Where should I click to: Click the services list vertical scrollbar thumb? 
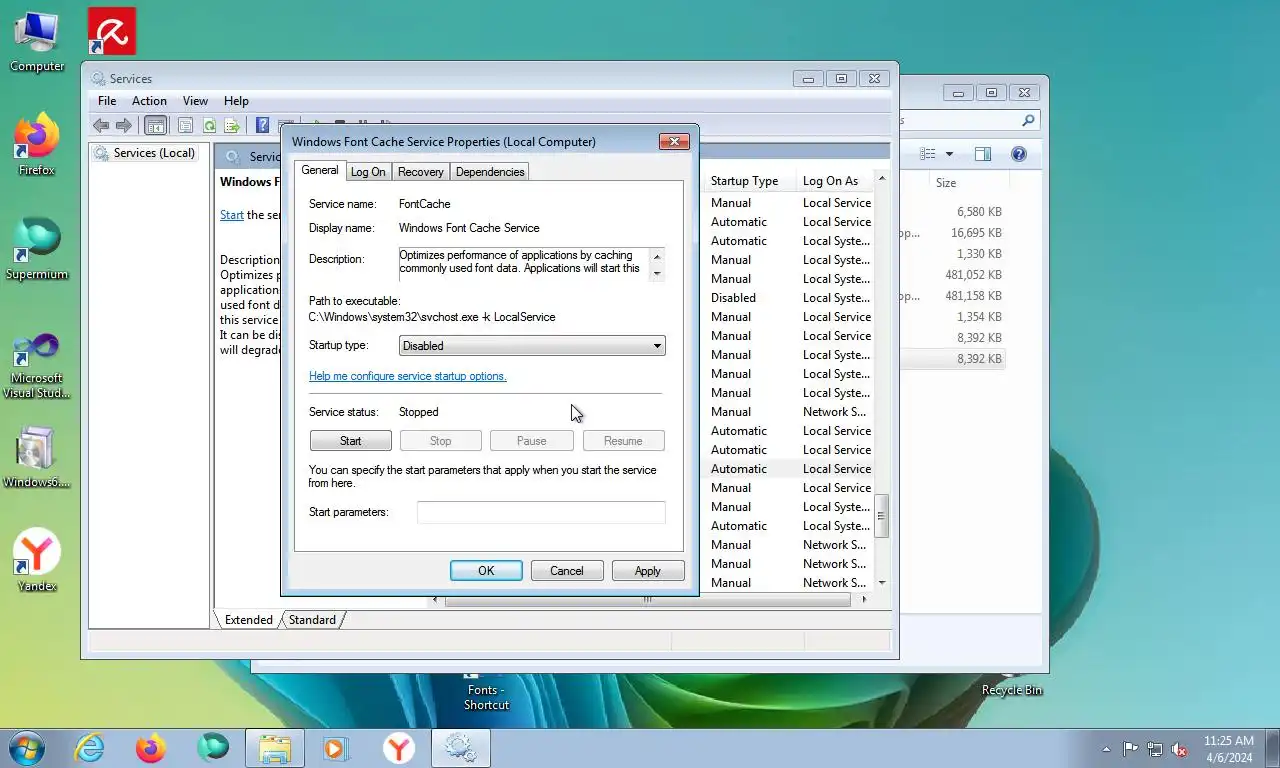[882, 516]
